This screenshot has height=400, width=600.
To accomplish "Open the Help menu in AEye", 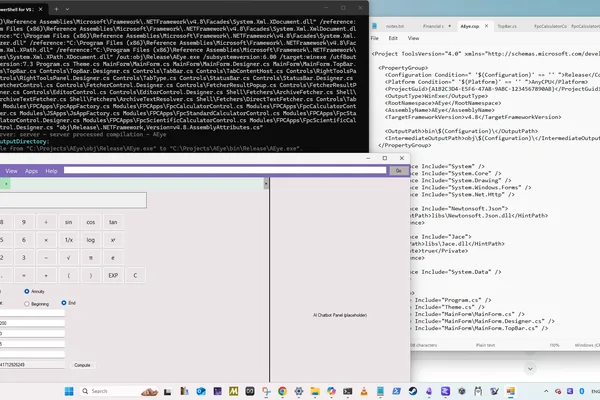I will pyautogui.click(x=51, y=171).
